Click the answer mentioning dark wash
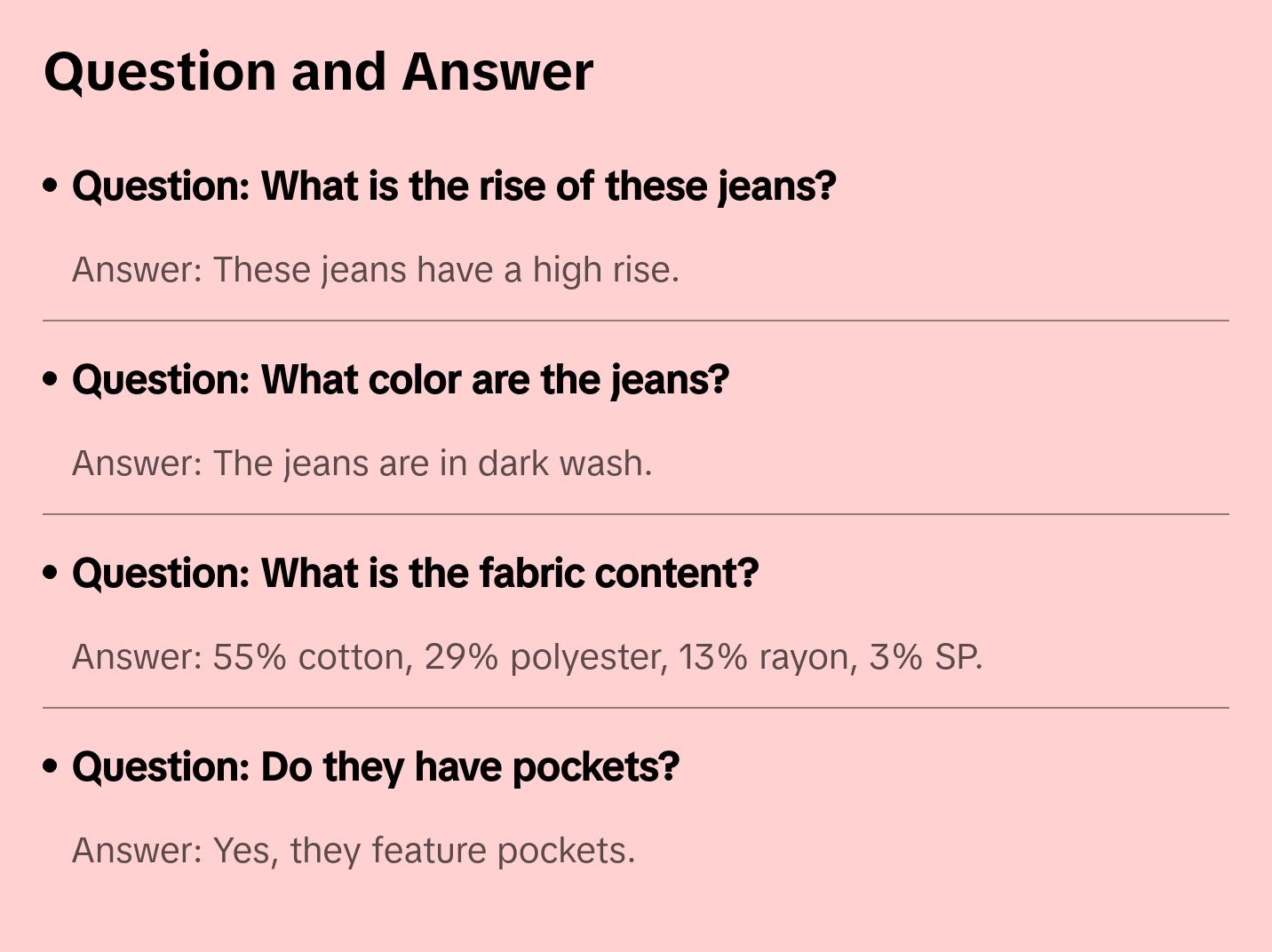This screenshot has height=952, width=1272. point(362,464)
